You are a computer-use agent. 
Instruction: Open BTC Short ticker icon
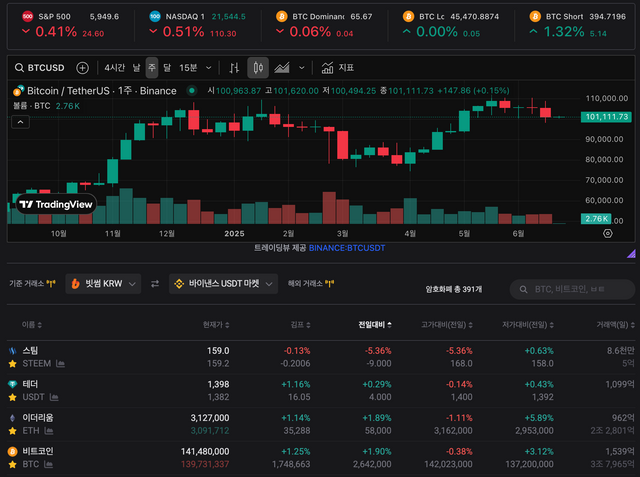tap(535, 16)
